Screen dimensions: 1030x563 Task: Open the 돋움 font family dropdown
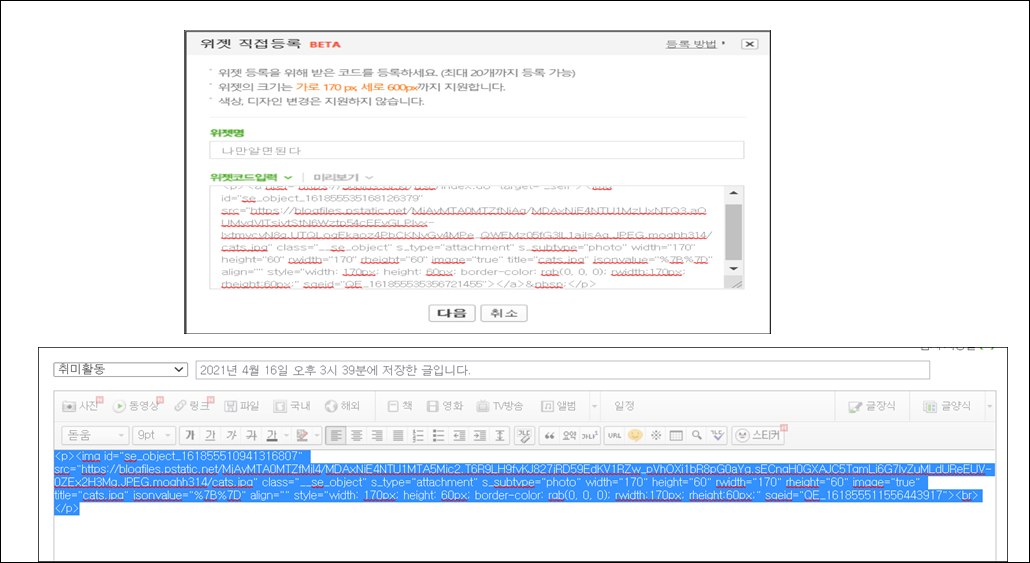95,435
